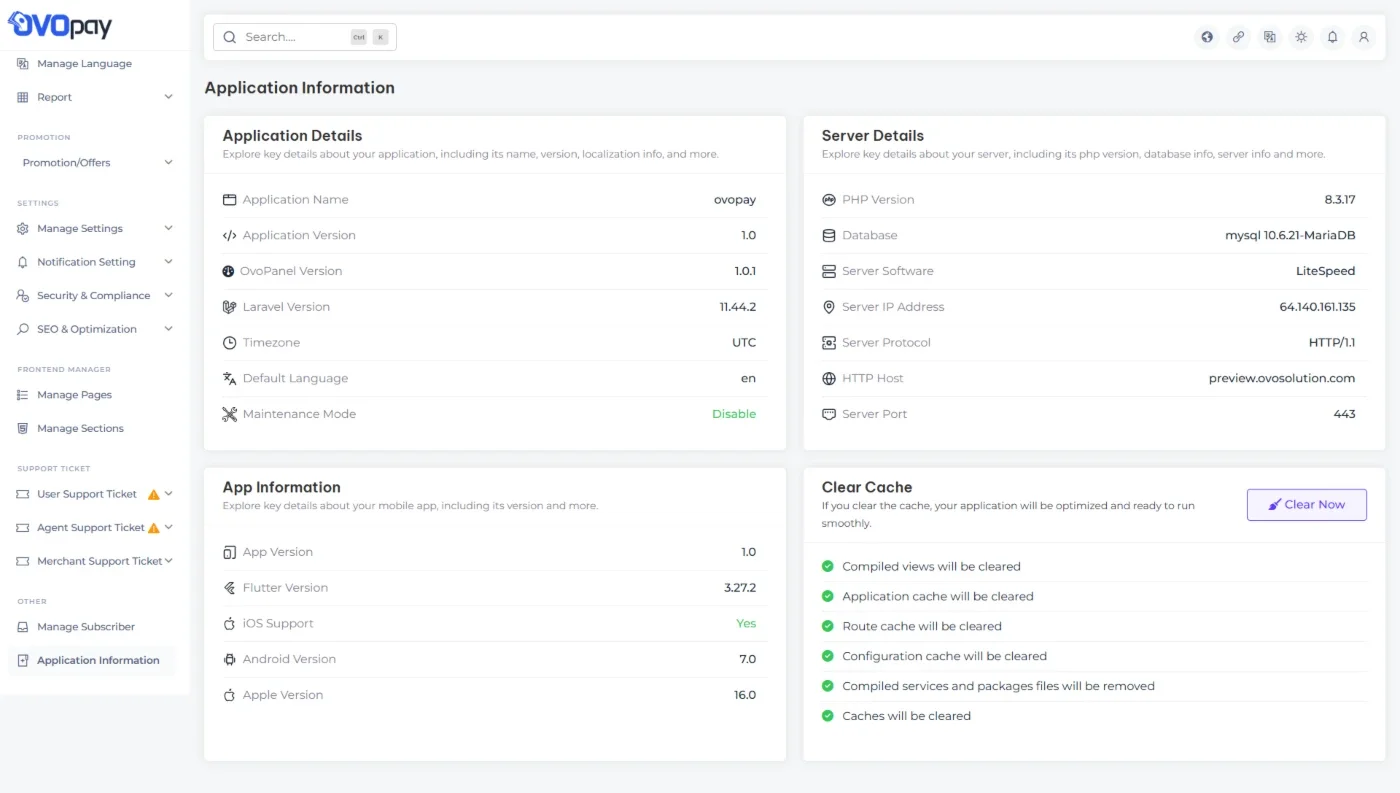Open the user profile icon
The width and height of the screenshot is (1400, 793).
[x=1363, y=37]
